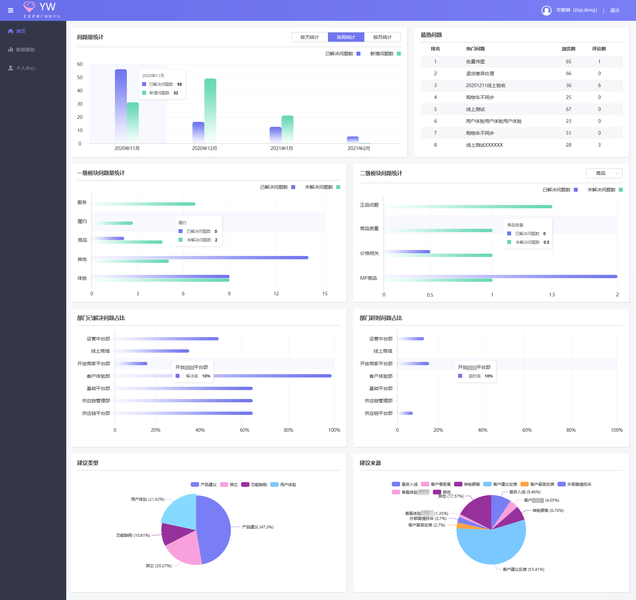Toggle 其它 legend in 建议类型 pie
The width and height of the screenshot is (636, 600).
[x=229, y=485]
